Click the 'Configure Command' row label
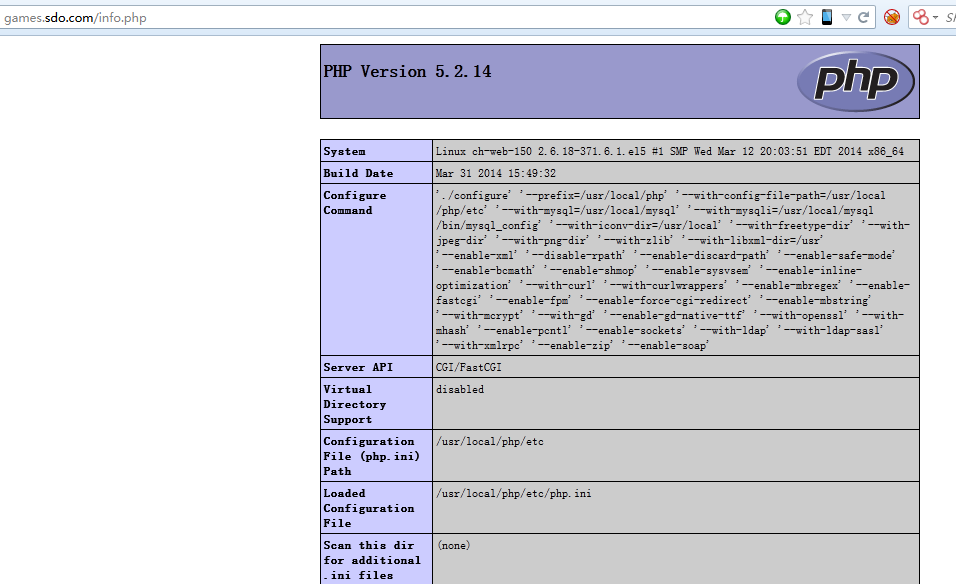 (355, 202)
